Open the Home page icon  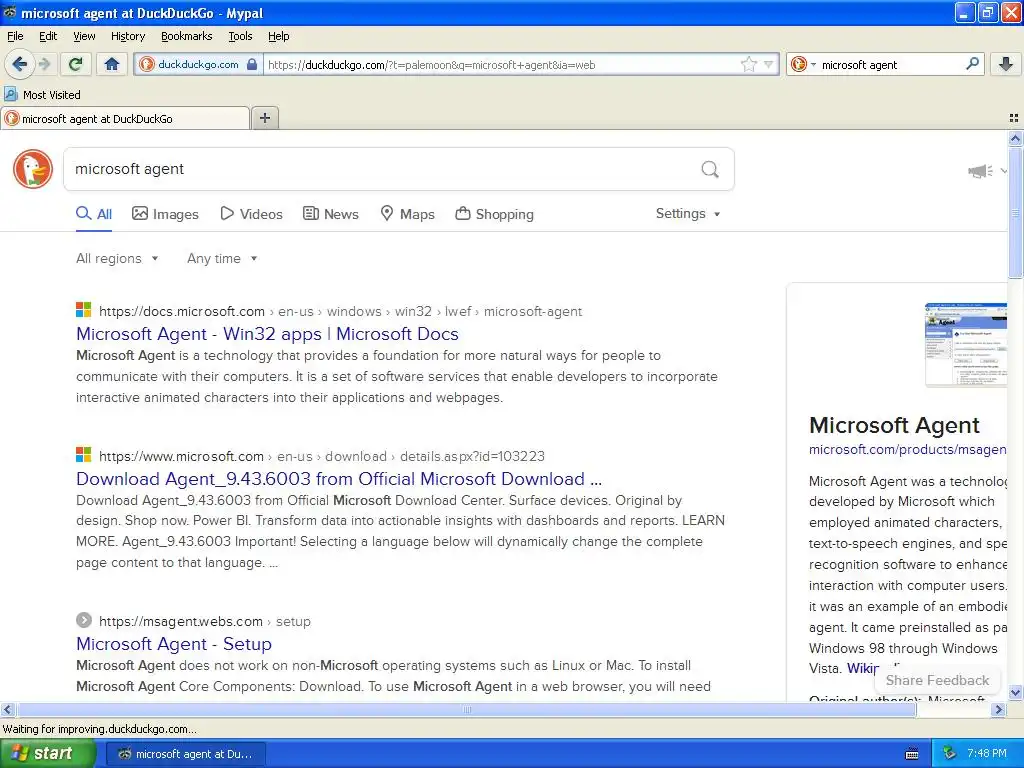pos(112,64)
